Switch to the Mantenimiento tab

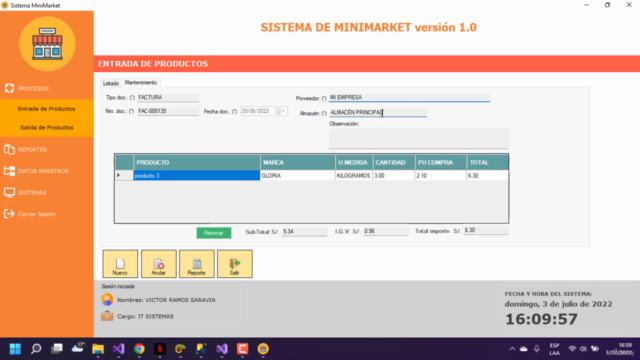pyautogui.click(x=141, y=82)
